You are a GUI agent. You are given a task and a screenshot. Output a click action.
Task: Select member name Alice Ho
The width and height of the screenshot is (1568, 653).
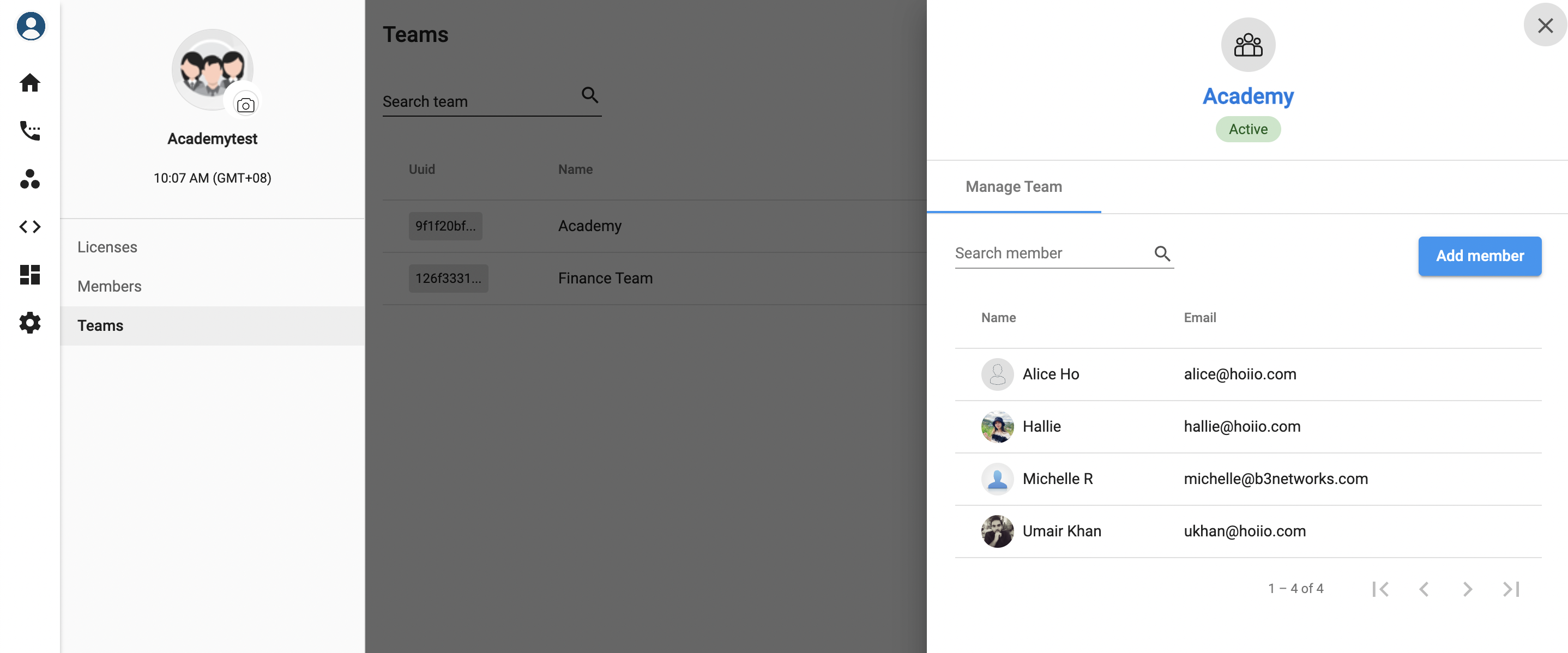click(x=1051, y=374)
